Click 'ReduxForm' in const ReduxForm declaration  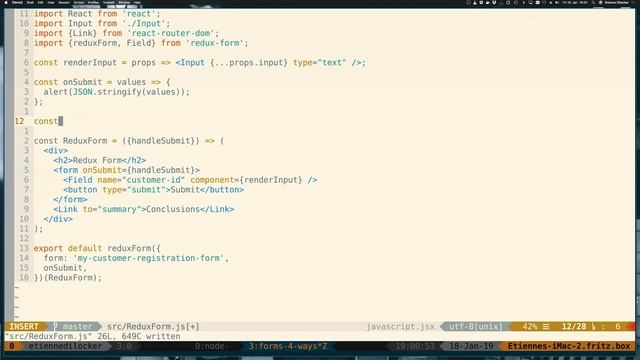[85, 141]
